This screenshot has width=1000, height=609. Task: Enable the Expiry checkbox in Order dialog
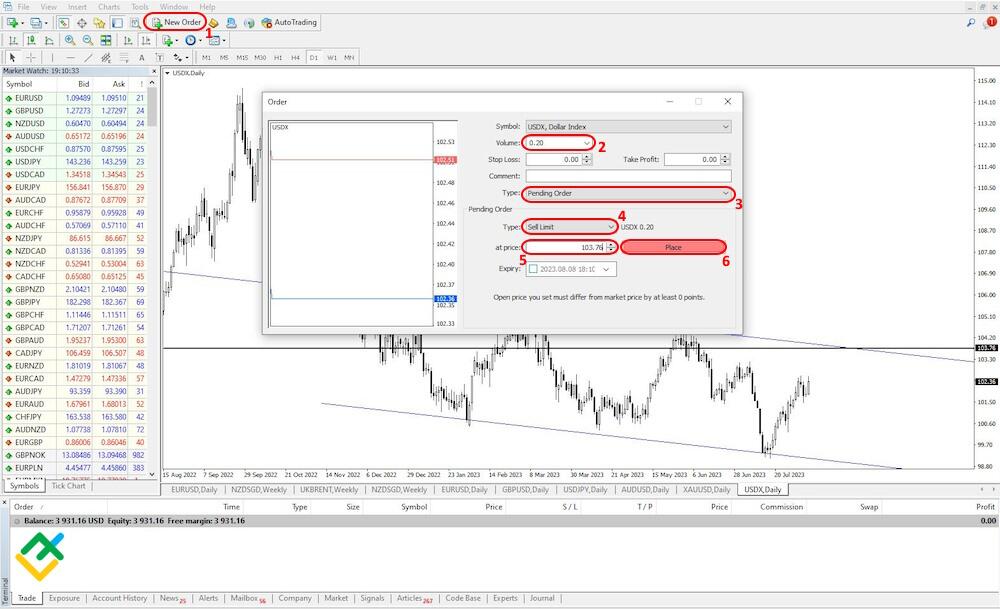pos(533,269)
